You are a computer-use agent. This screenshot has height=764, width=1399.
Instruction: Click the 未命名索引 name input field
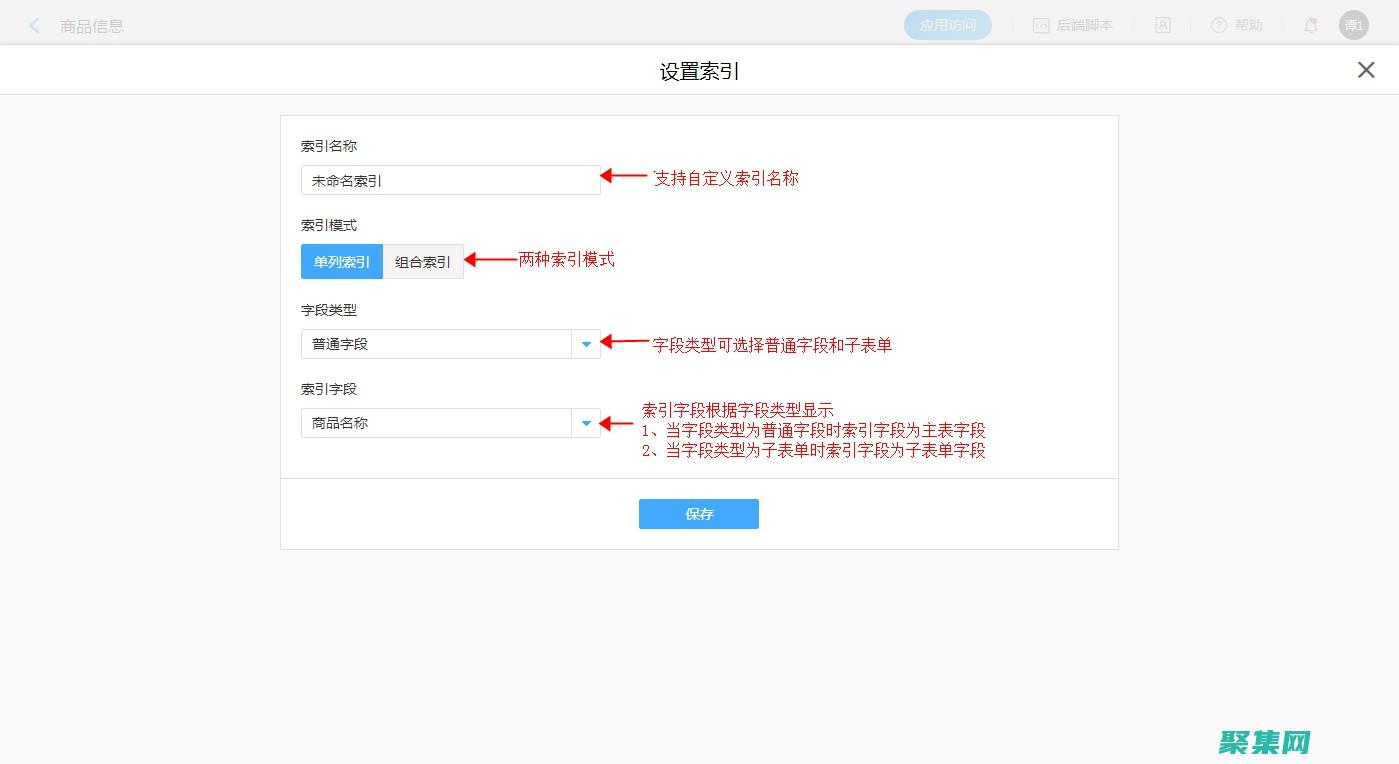(x=450, y=180)
